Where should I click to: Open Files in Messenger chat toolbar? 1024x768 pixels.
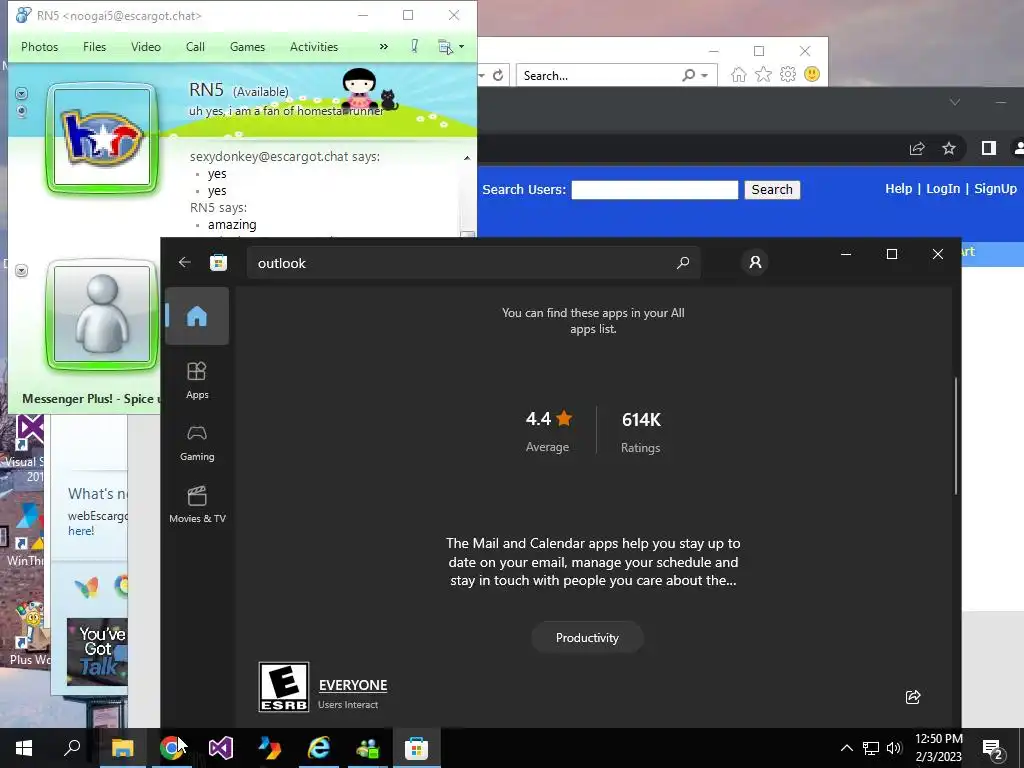tap(94, 47)
